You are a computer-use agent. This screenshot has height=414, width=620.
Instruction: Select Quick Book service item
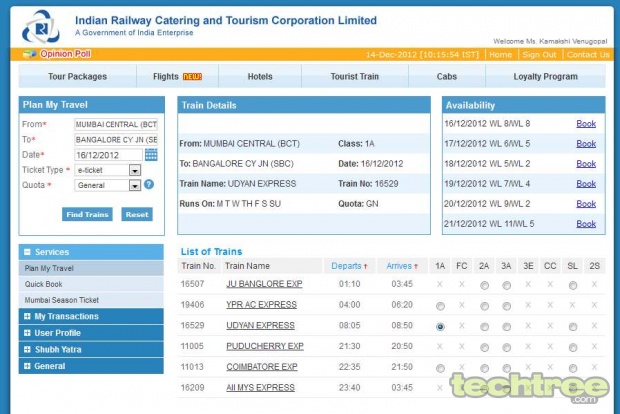pos(91,284)
